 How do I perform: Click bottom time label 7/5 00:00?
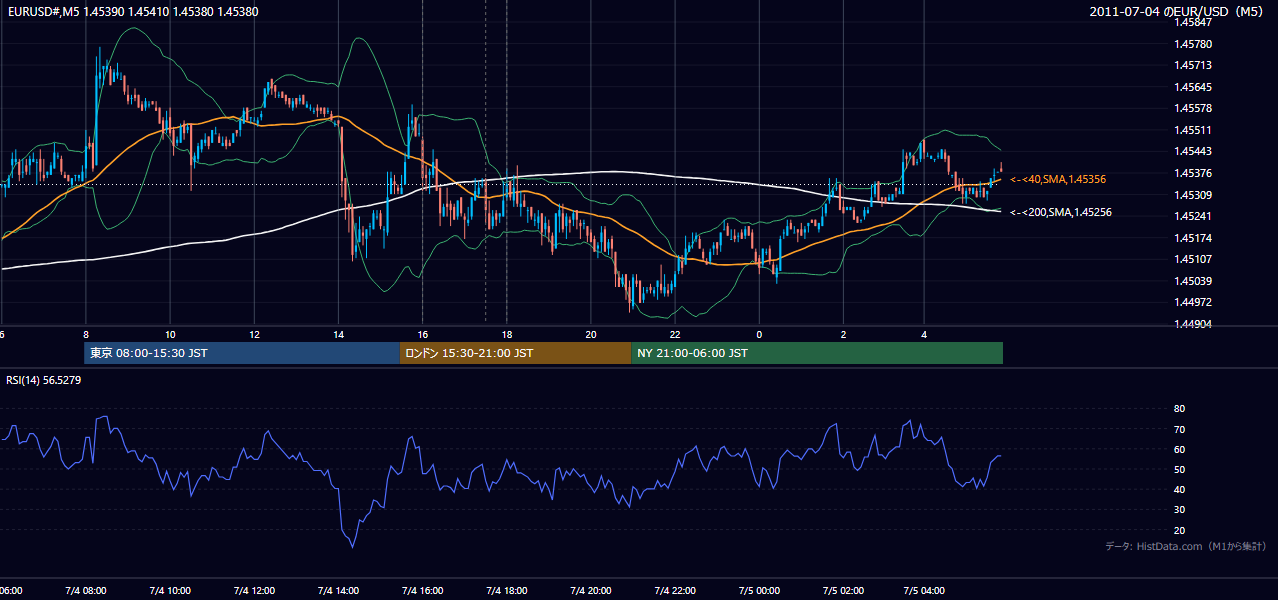758,590
